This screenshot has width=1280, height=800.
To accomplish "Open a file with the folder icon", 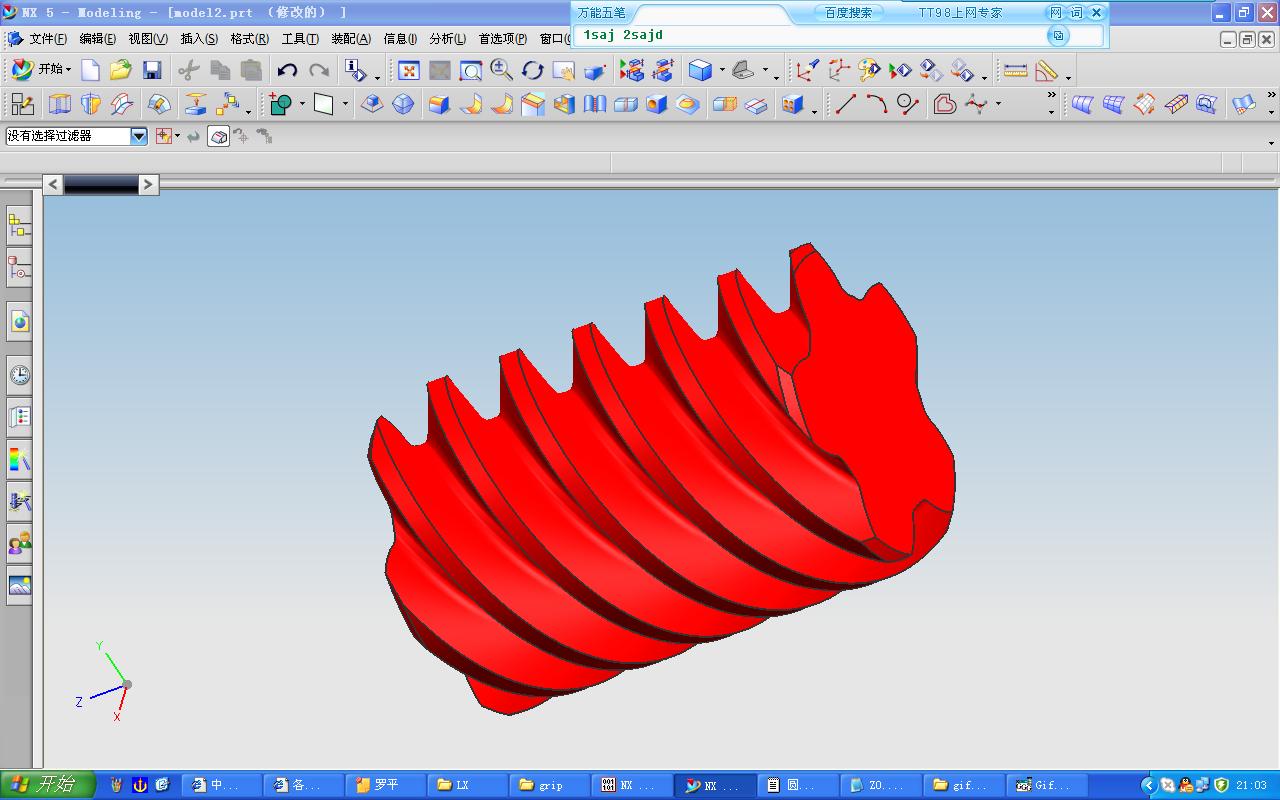I will (x=121, y=70).
